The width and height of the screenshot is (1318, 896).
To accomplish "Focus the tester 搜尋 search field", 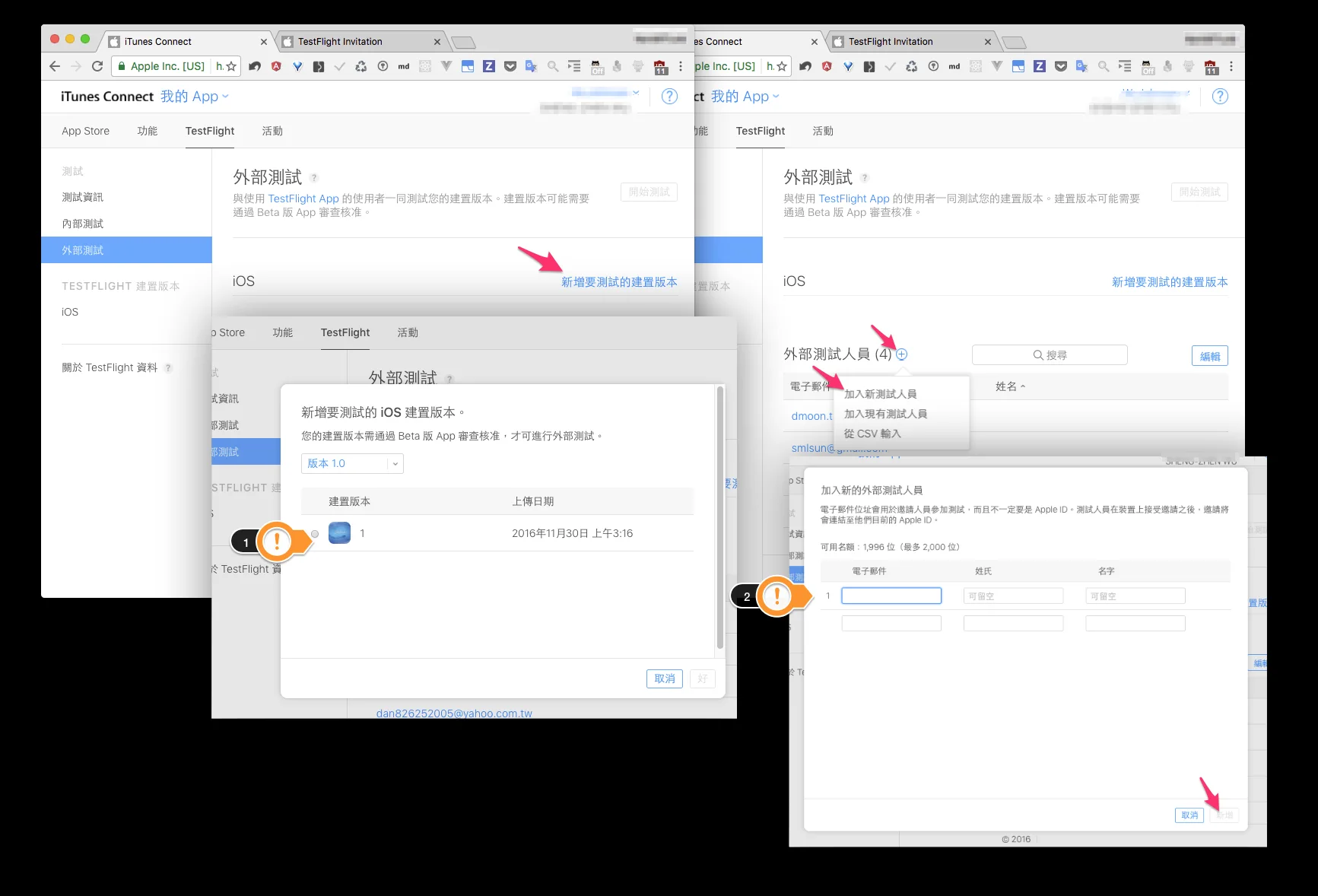I will tap(1050, 355).
